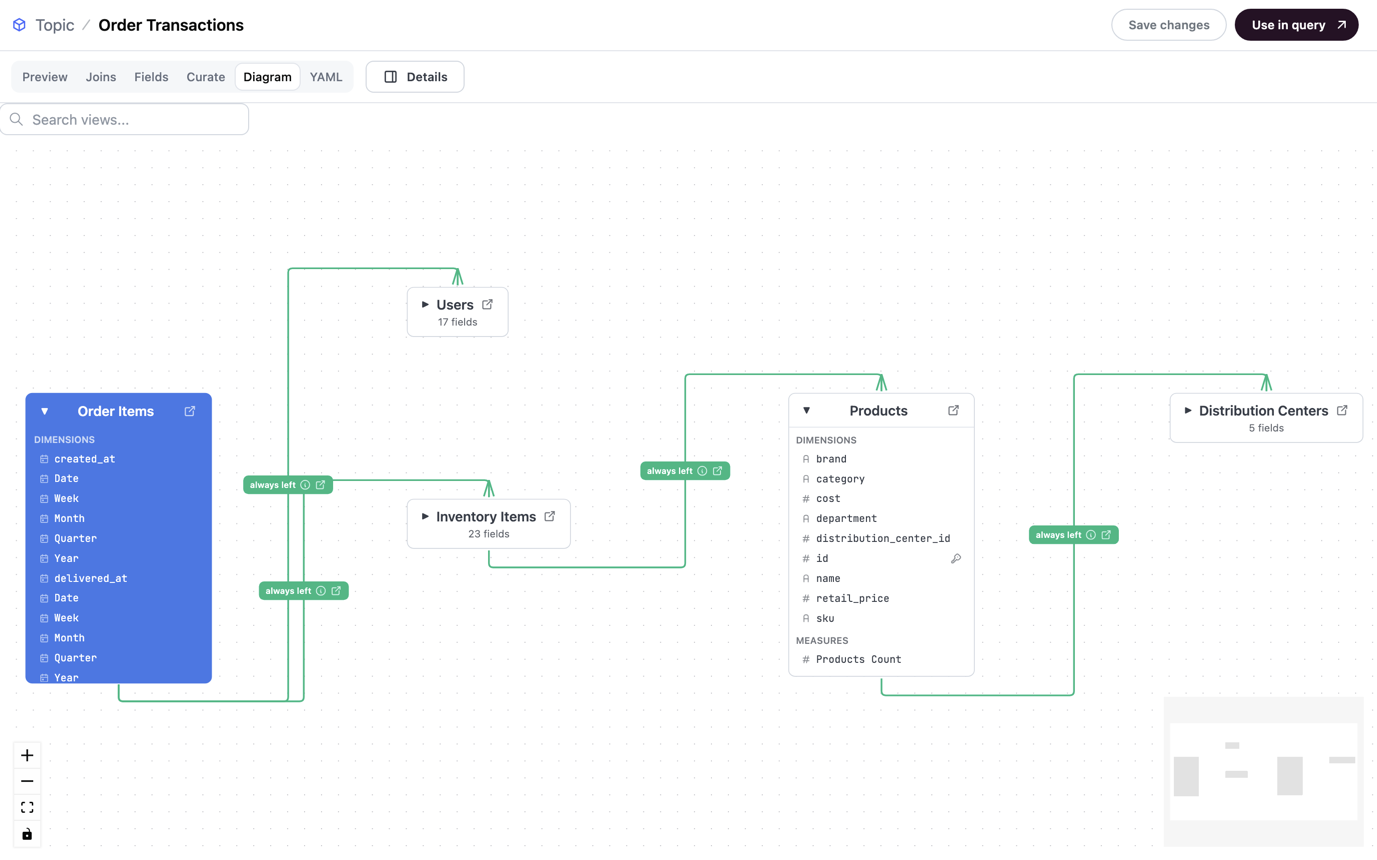Select the department field in Products

[x=881, y=519]
